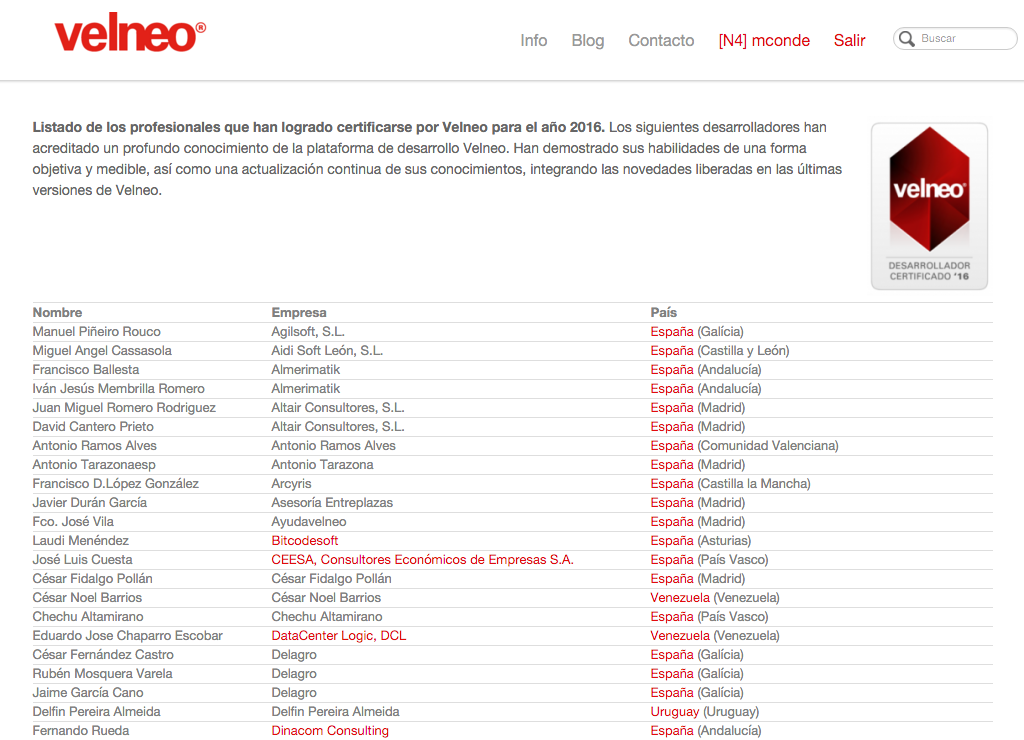Click Venezuela in César Noel Barrios row

680,598
